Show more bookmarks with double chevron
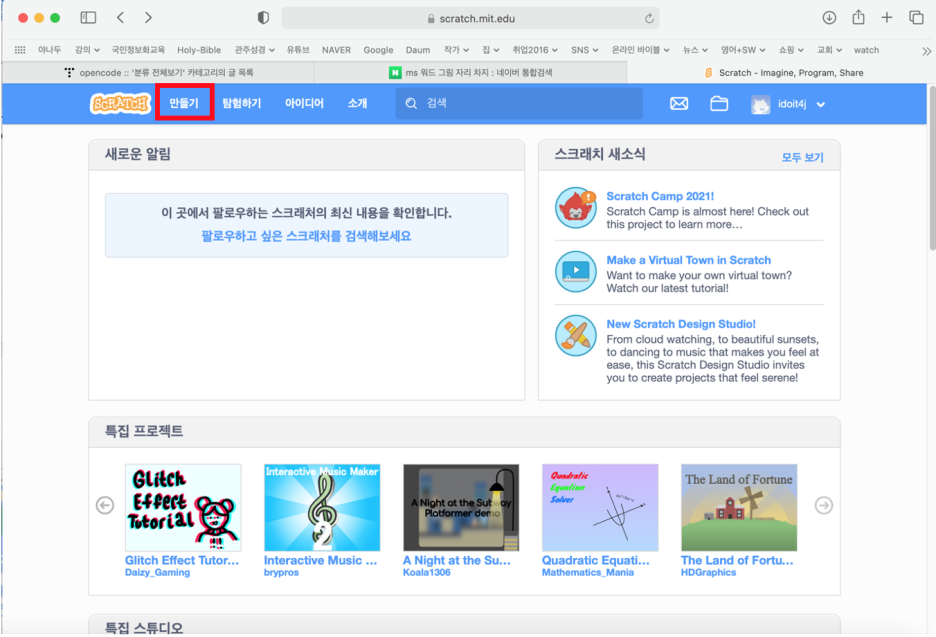Screen dimensions: 936x637 [926, 51]
